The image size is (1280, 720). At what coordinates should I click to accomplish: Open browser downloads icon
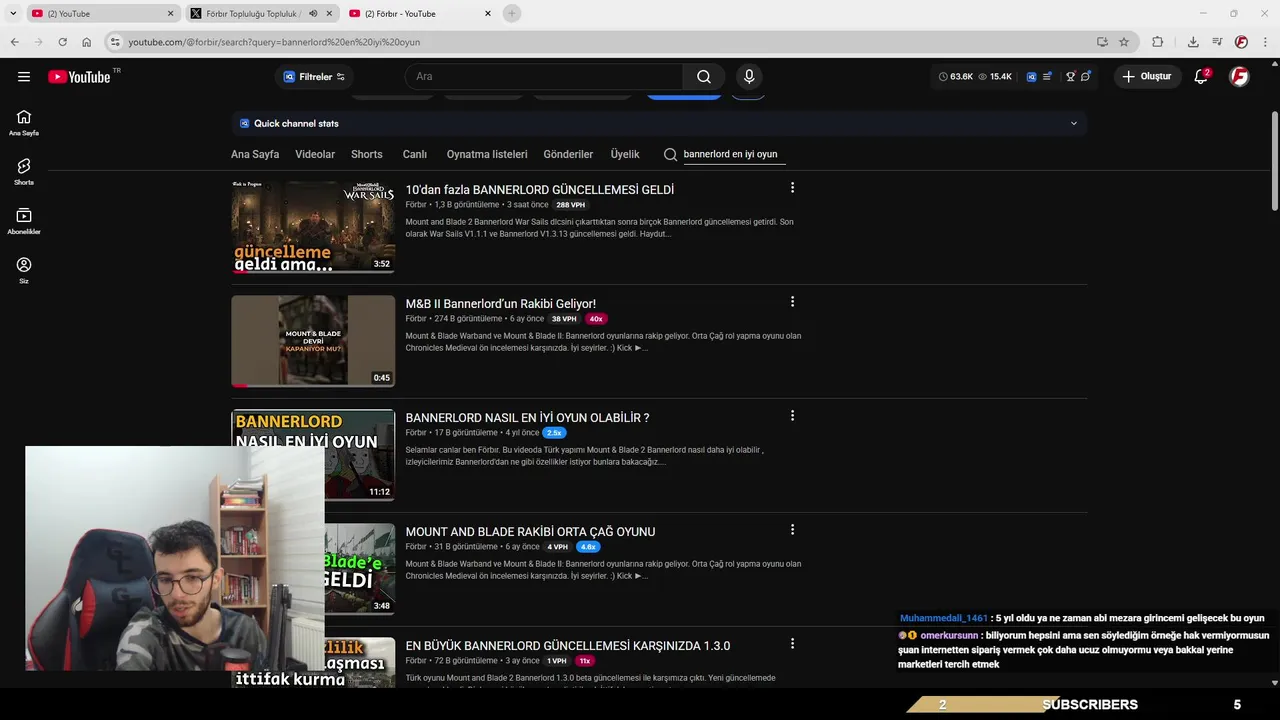click(x=1193, y=42)
